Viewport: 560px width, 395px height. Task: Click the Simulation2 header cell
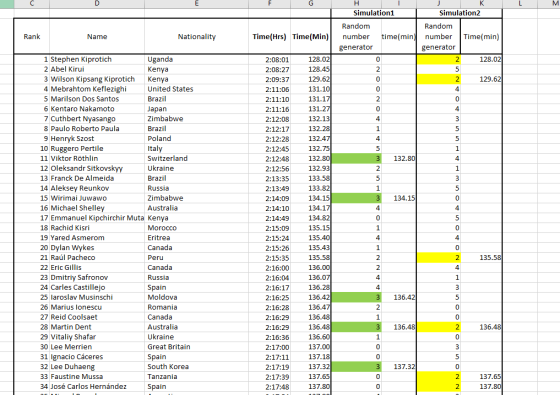pos(459,13)
